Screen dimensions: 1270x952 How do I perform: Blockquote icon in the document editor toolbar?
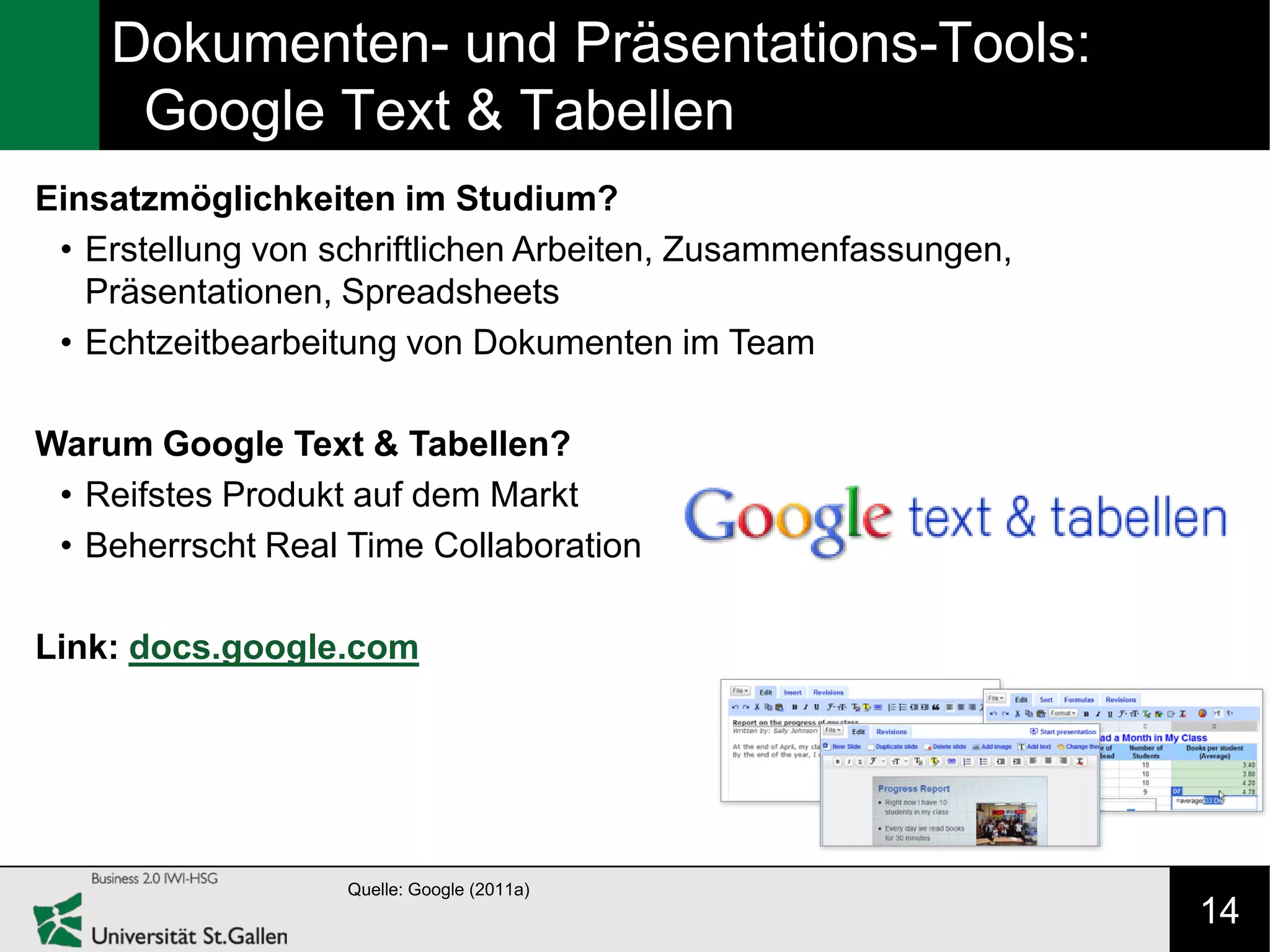pos(936,707)
